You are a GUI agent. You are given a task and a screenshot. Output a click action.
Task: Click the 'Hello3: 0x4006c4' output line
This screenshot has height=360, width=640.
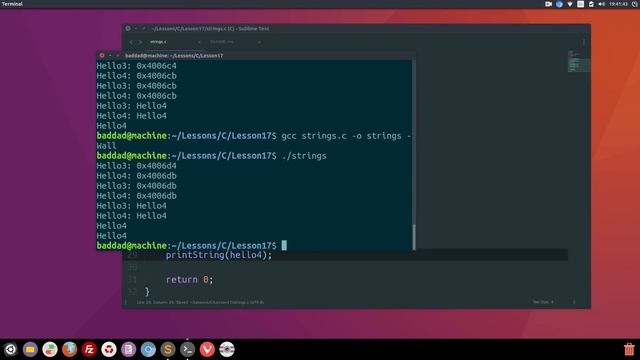click(136, 66)
